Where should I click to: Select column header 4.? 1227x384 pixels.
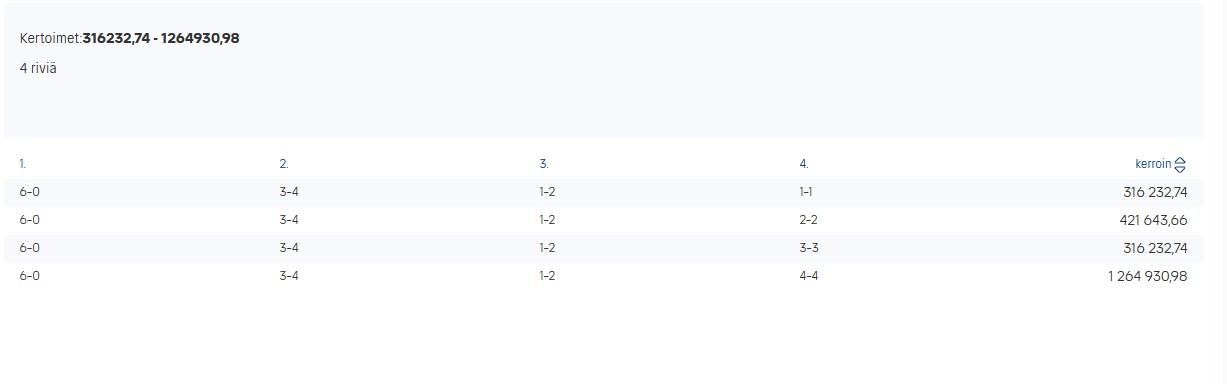coord(804,164)
